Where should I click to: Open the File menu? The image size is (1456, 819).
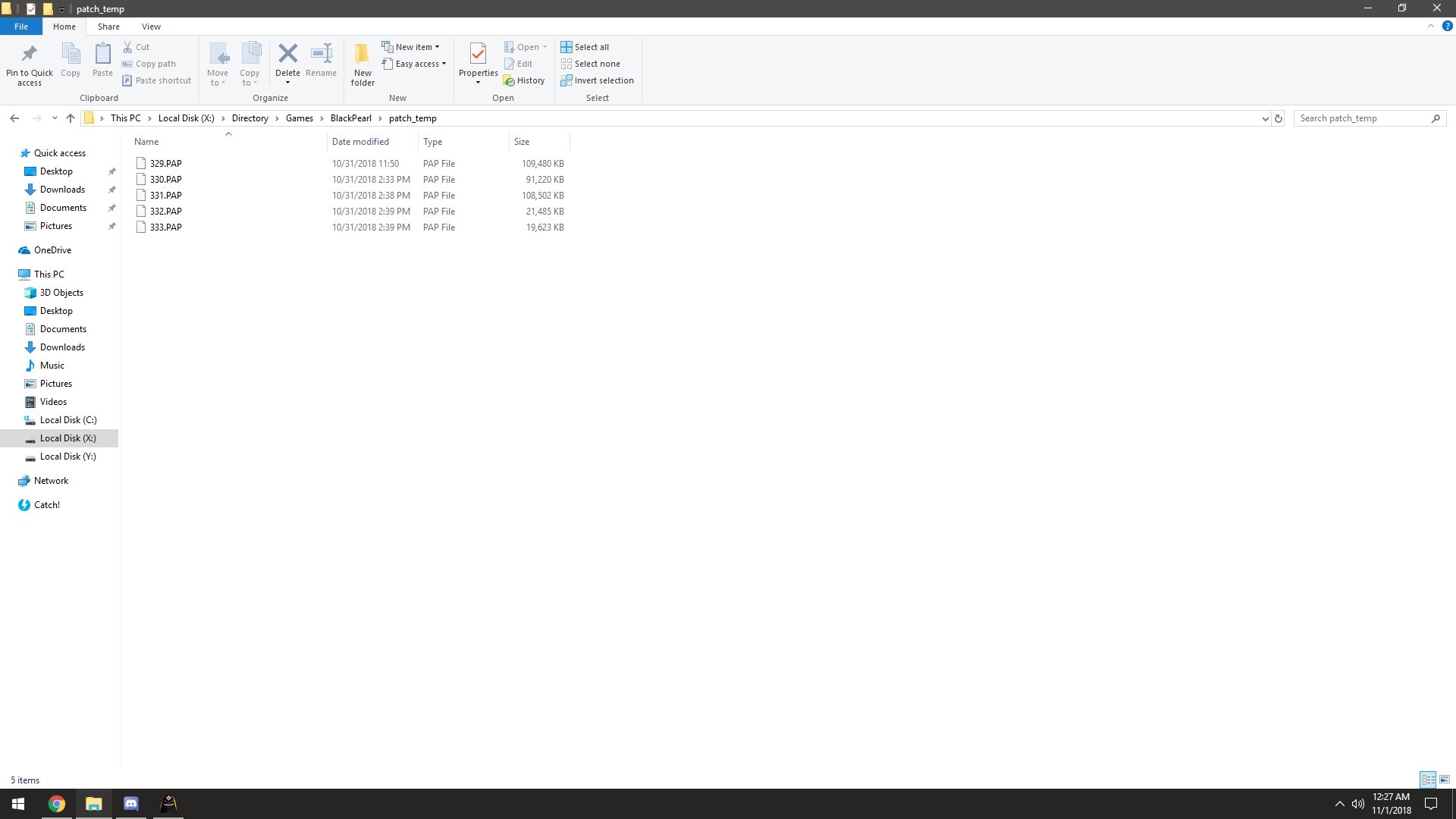pyautogui.click(x=21, y=27)
